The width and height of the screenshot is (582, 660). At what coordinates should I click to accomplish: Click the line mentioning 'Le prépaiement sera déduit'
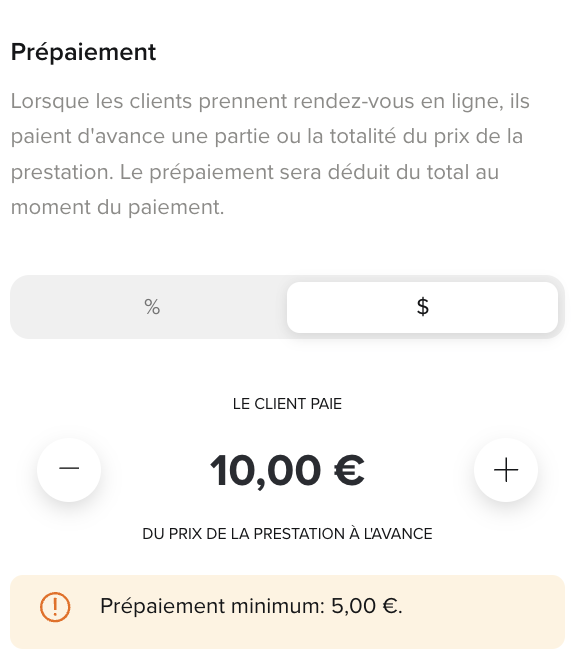255,172
